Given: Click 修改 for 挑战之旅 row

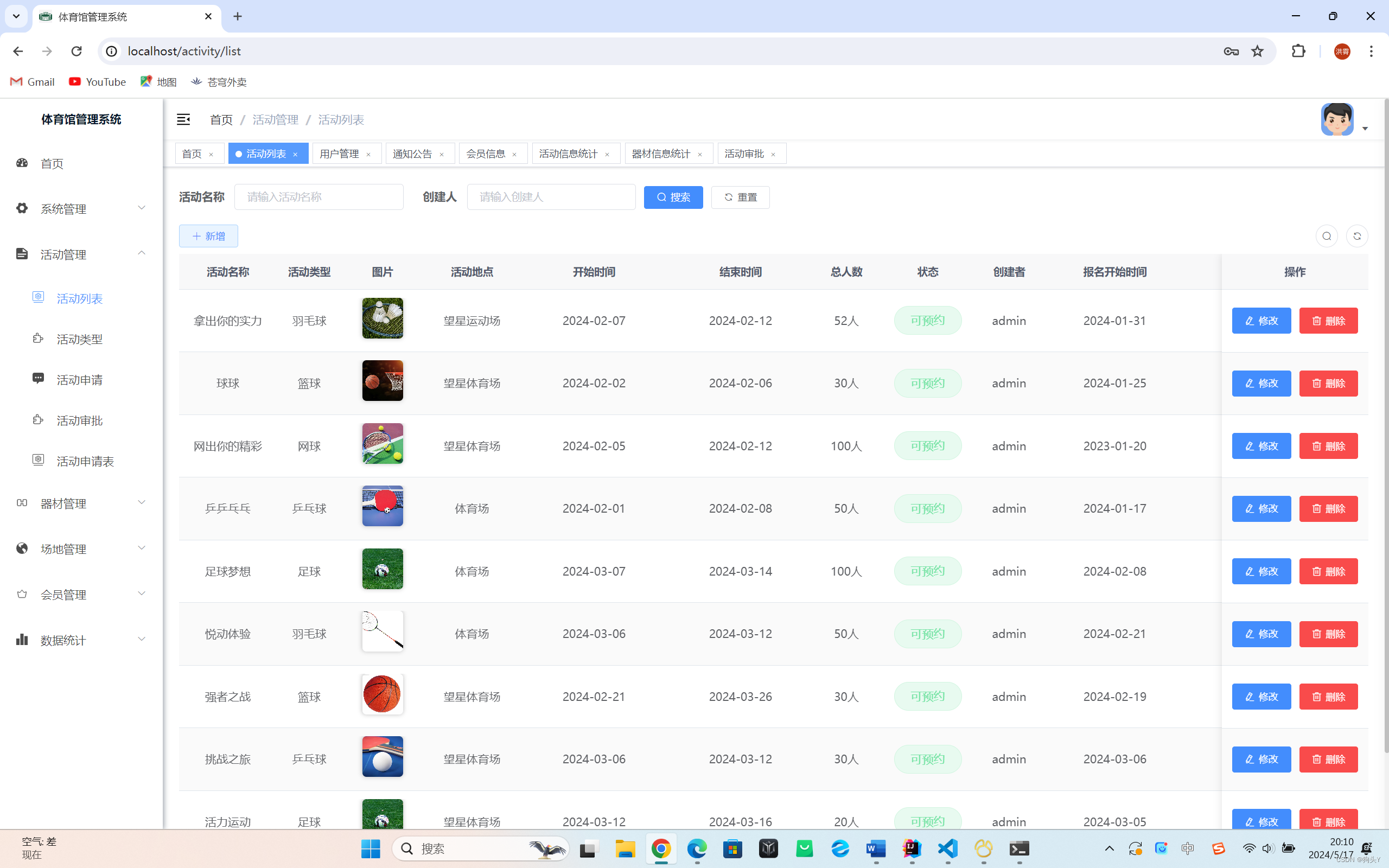Looking at the screenshot, I should coord(1261,759).
